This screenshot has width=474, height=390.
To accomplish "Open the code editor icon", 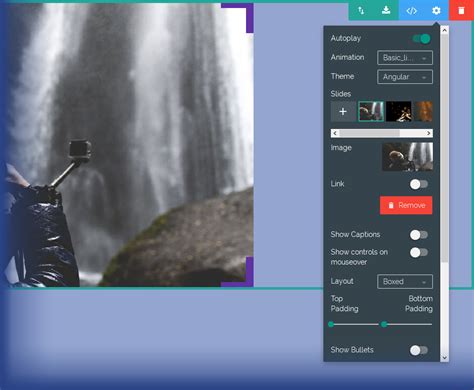I will [411, 11].
